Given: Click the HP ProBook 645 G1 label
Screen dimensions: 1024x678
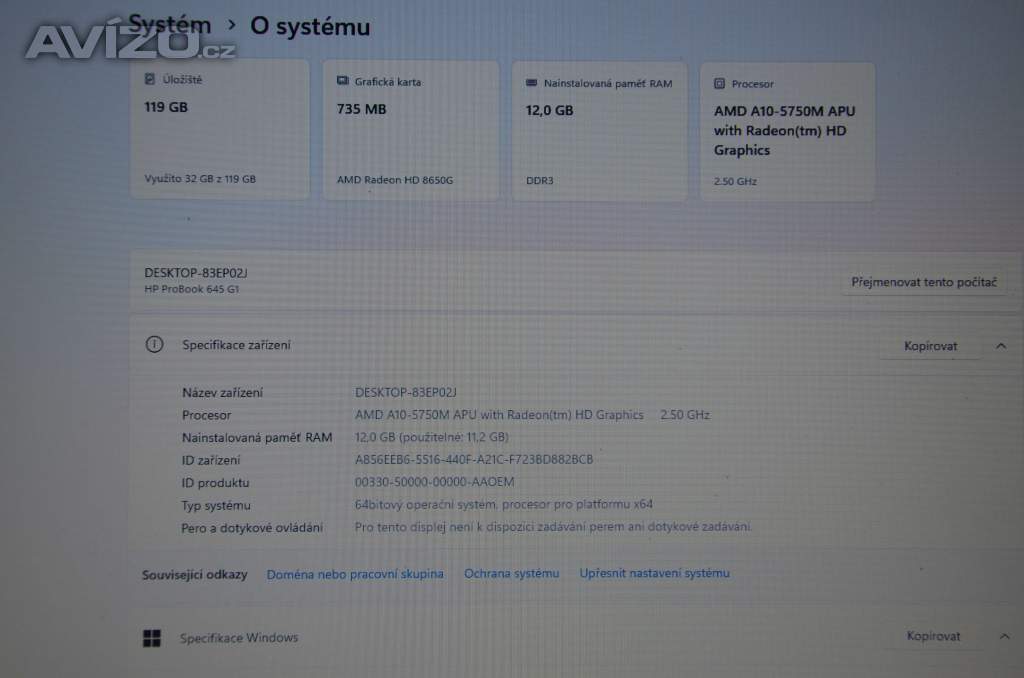Looking at the screenshot, I should click(192, 290).
